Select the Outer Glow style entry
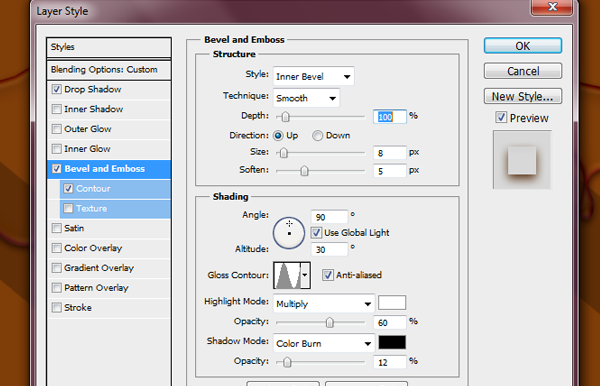 (88, 129)
